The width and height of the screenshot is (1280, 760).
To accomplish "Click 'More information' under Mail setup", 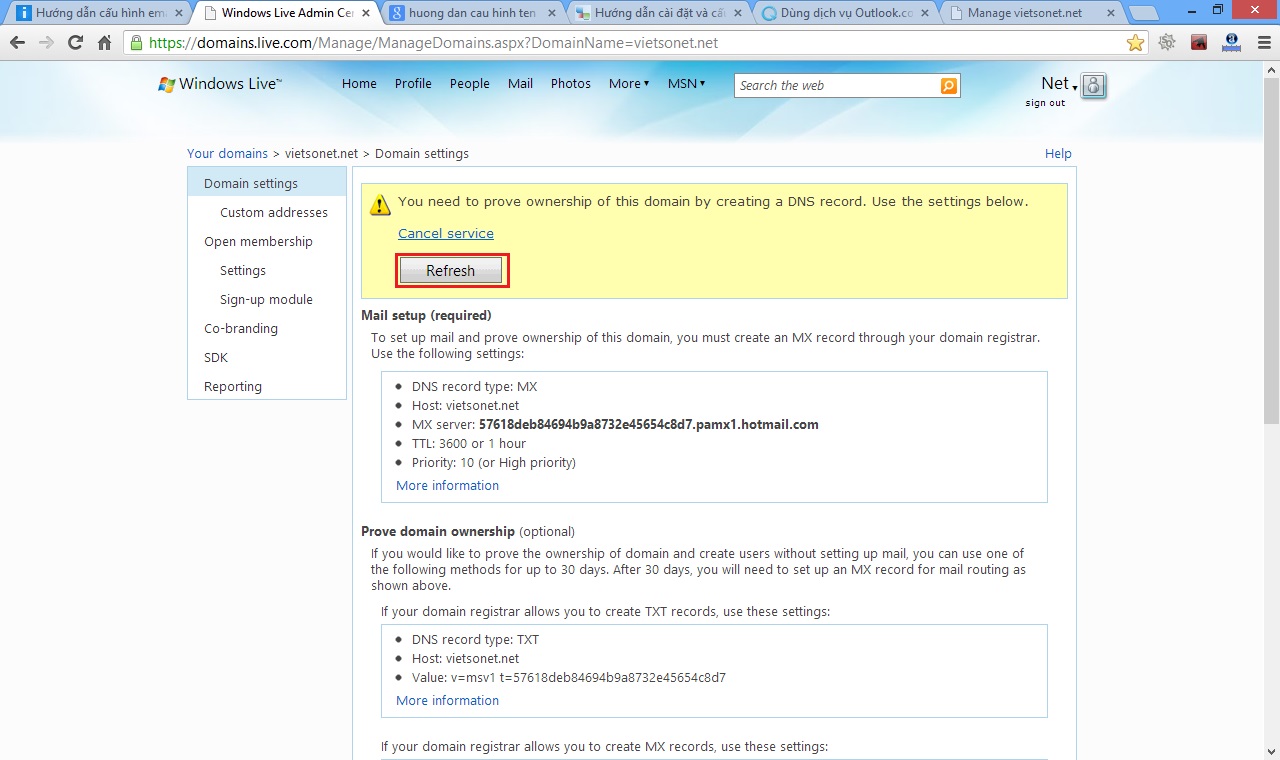I will (x=447, y=486).
